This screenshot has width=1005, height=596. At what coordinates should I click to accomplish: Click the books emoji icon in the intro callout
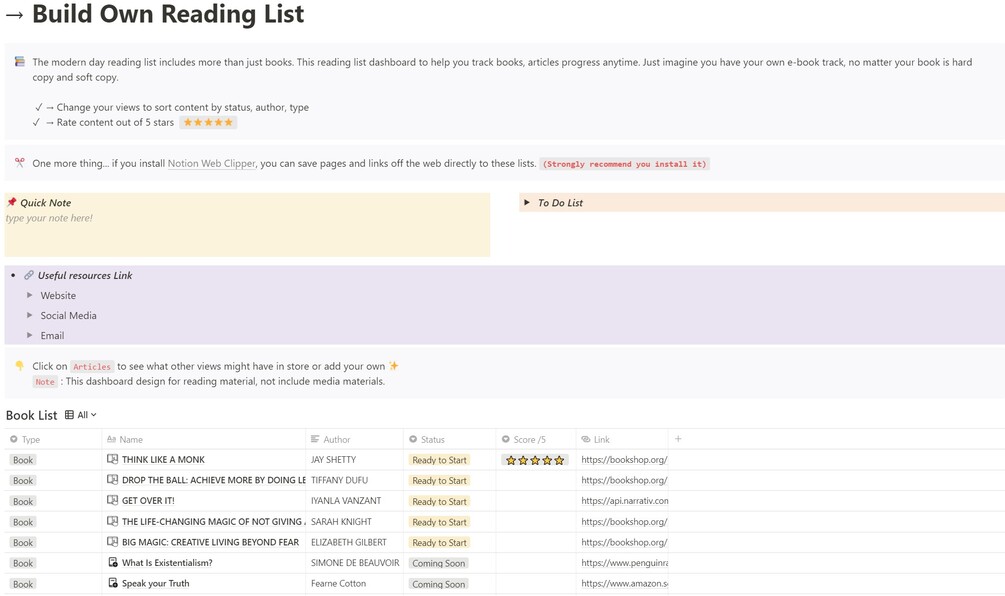point(19,62)
